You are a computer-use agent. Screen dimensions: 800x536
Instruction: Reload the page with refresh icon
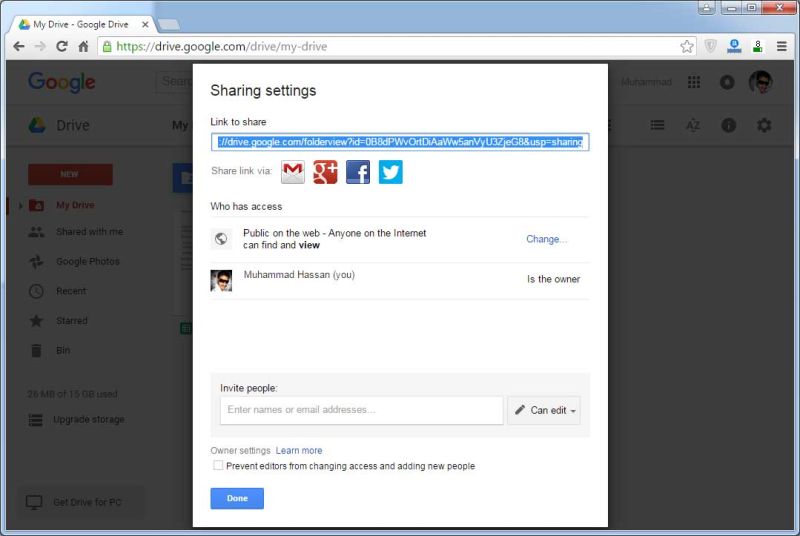click(62, 46)
